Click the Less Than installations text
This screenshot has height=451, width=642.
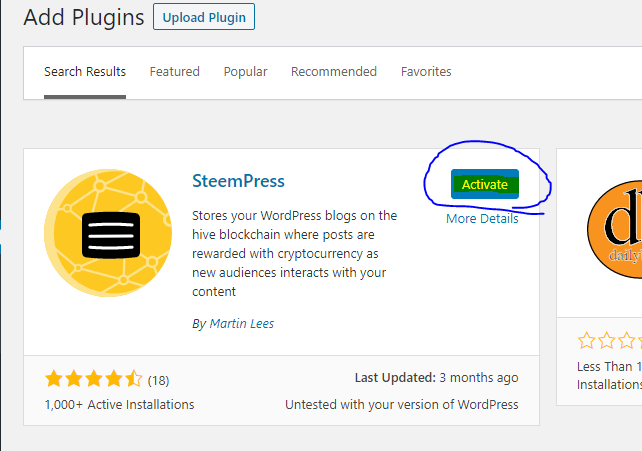[x=609, y=375]
